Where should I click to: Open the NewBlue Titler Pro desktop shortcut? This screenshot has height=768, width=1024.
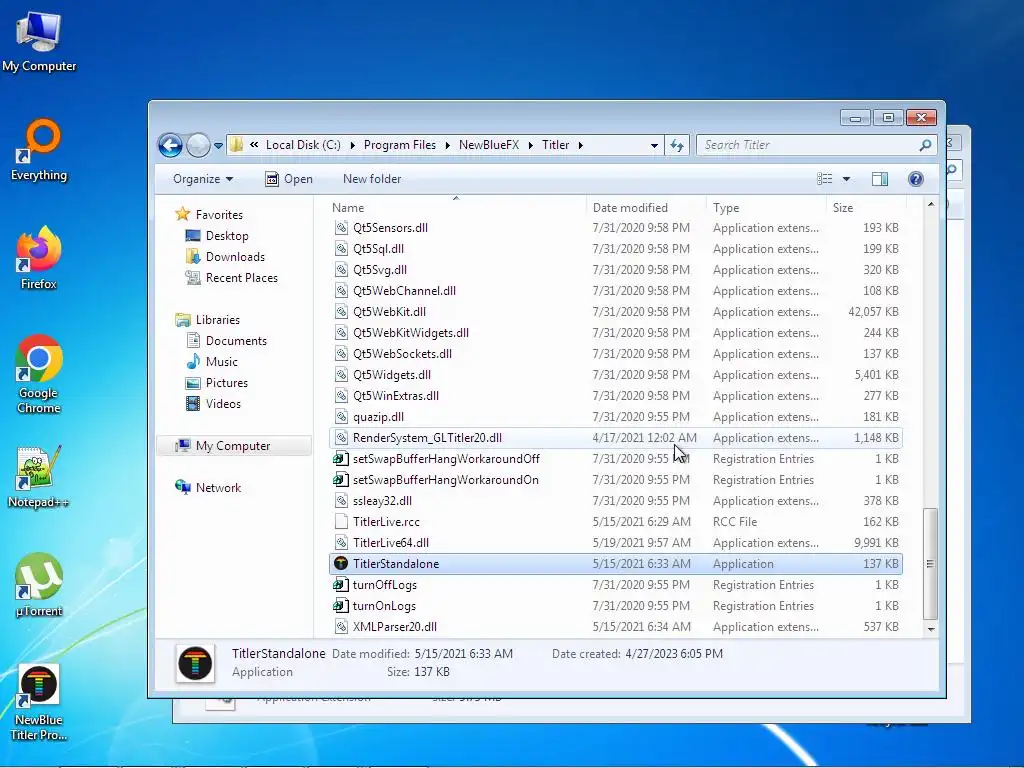click(x=39, y=702)
